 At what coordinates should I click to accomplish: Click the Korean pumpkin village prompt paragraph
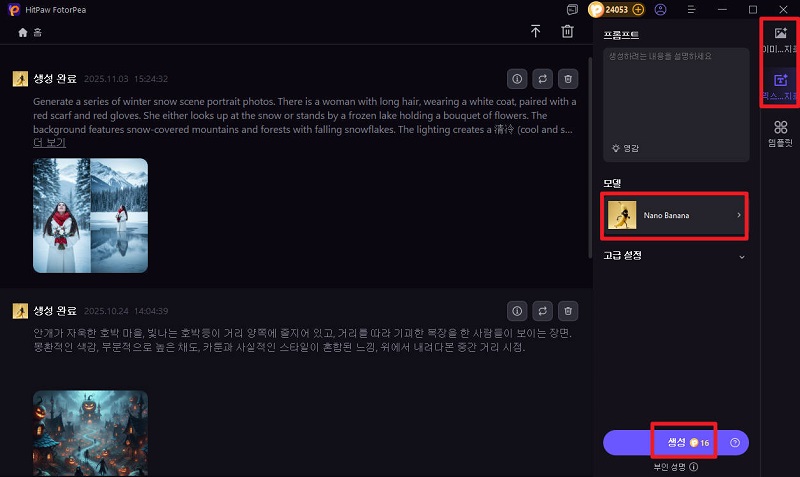click(303, 340)
